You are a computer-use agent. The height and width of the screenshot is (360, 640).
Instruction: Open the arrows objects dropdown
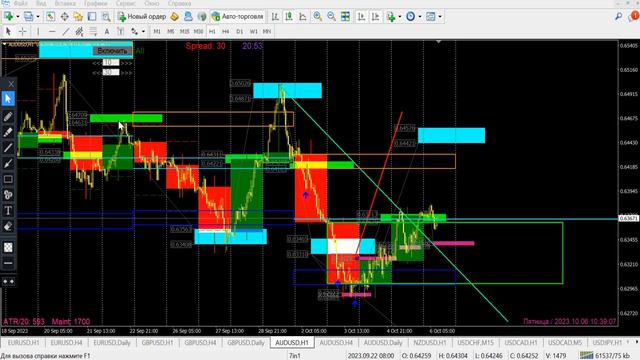click(x=143, y=31)
